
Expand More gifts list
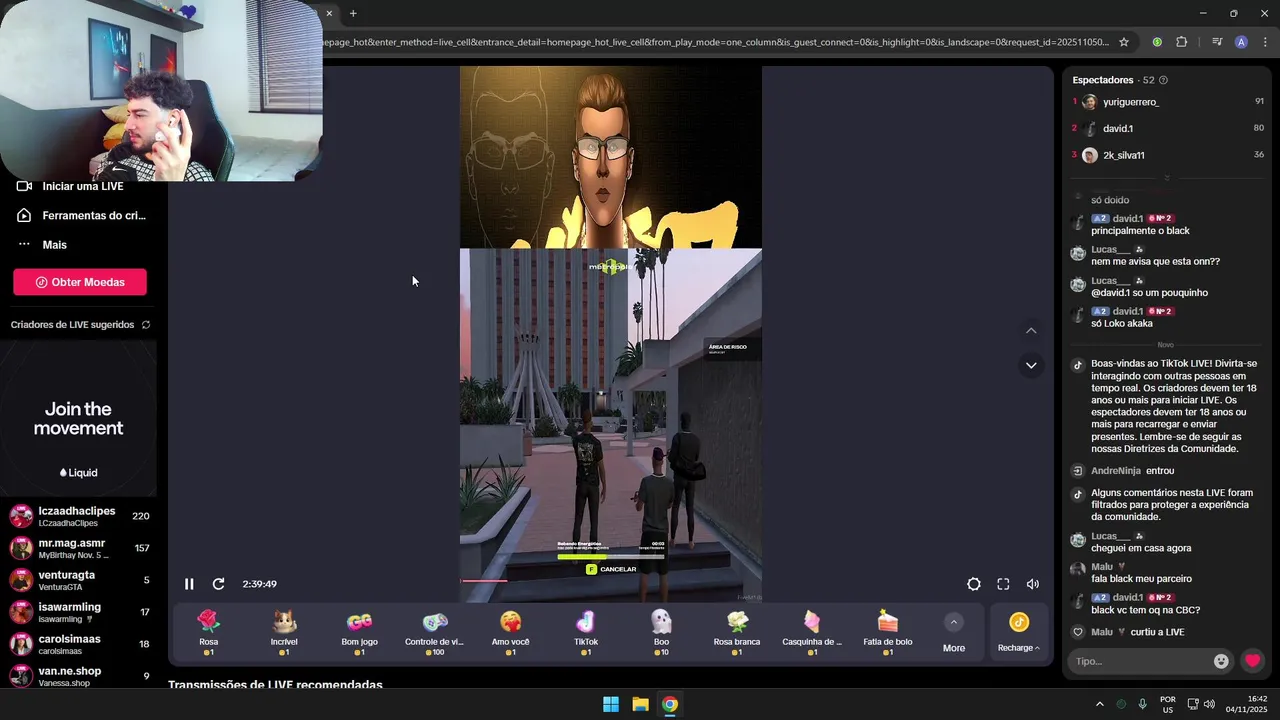954,633
